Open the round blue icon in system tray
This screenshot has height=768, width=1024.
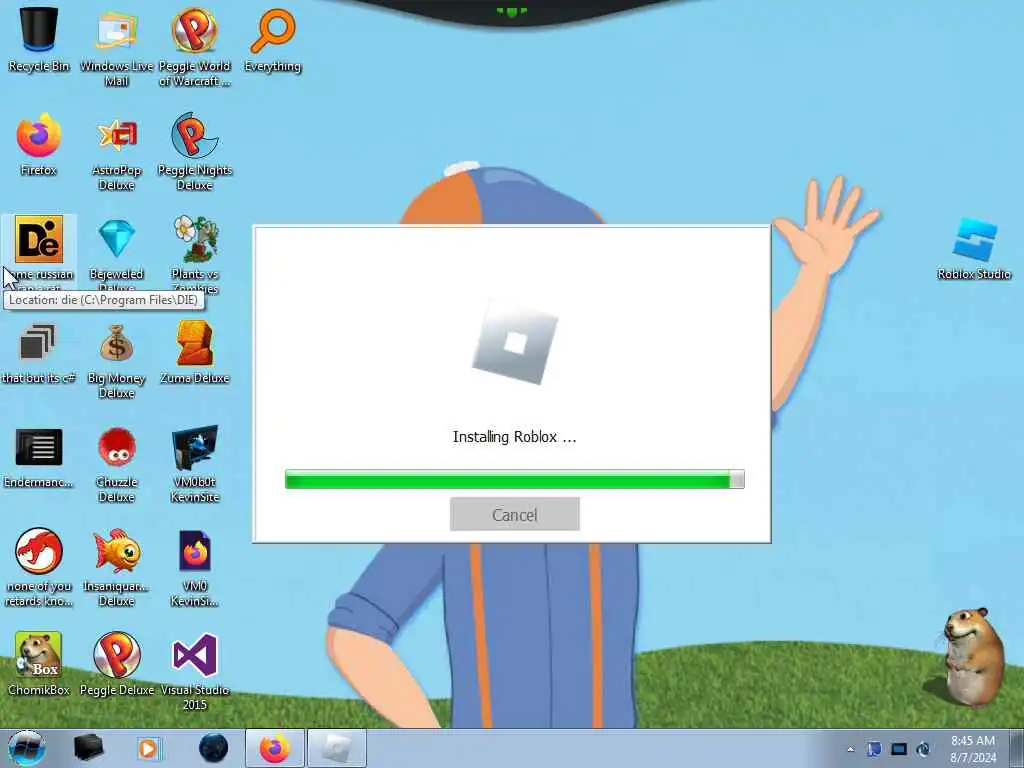click(923, 749)
